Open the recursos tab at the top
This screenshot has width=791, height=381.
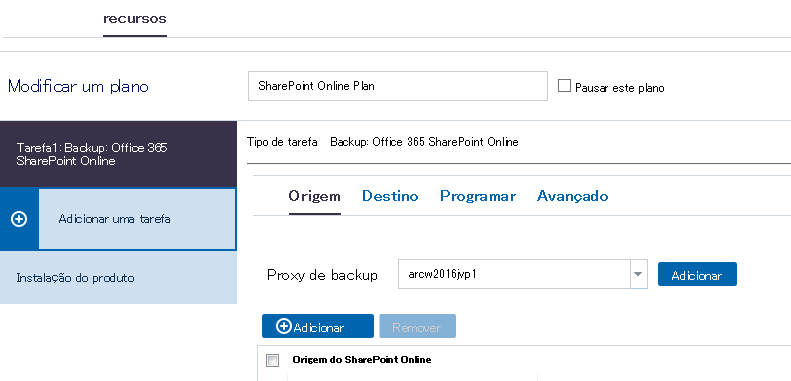tap(135, 19)
